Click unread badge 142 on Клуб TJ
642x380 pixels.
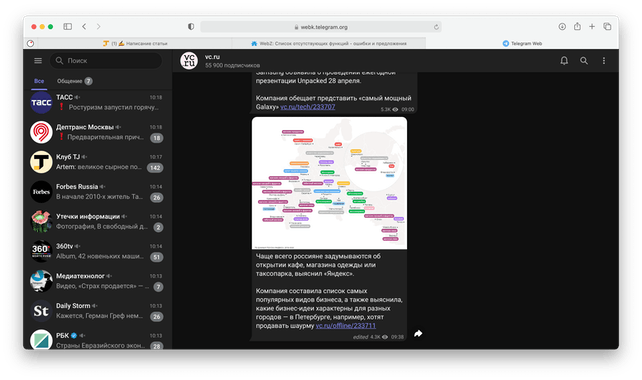click(x=155, y=168)
